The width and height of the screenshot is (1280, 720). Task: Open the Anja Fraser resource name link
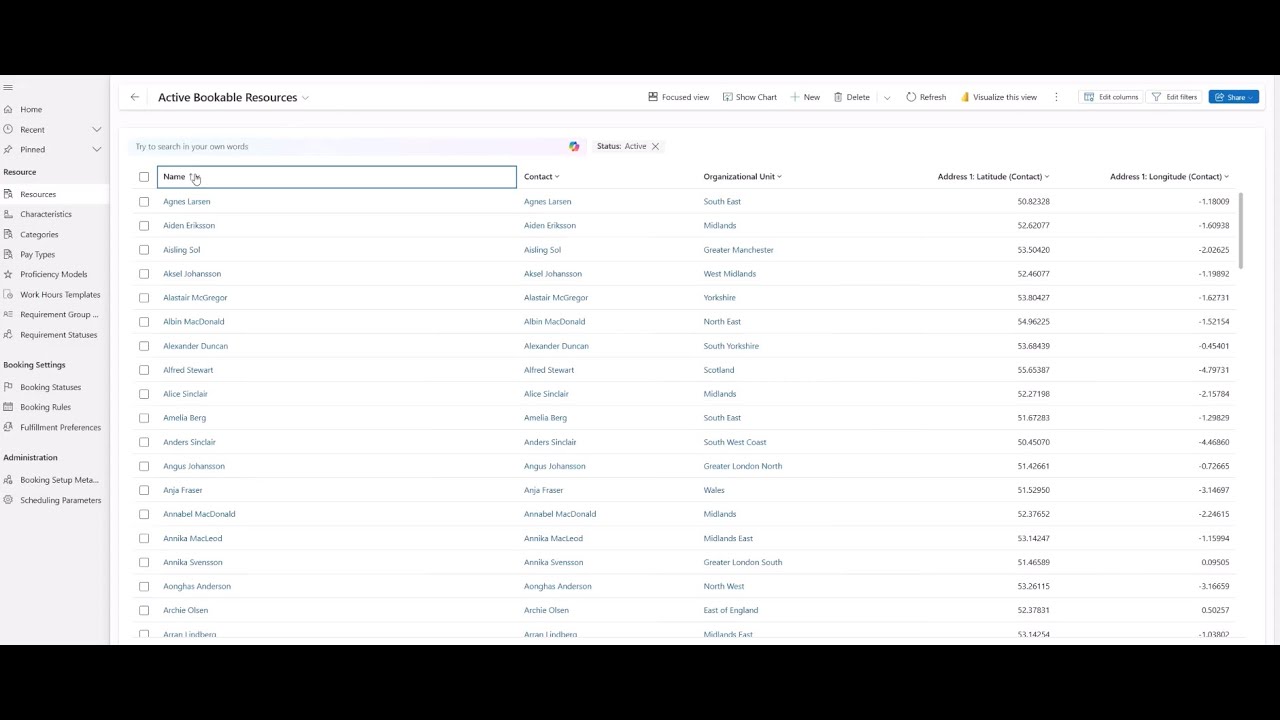pyautogui.click(x=183, y=490)
